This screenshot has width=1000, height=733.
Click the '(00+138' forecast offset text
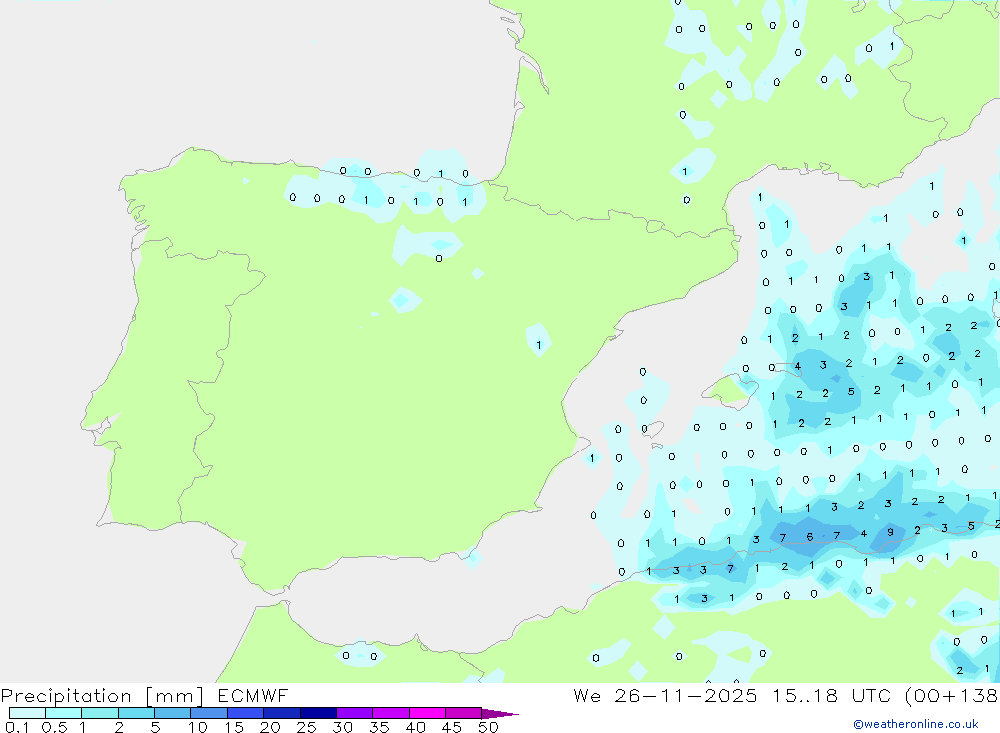[952, 695]
